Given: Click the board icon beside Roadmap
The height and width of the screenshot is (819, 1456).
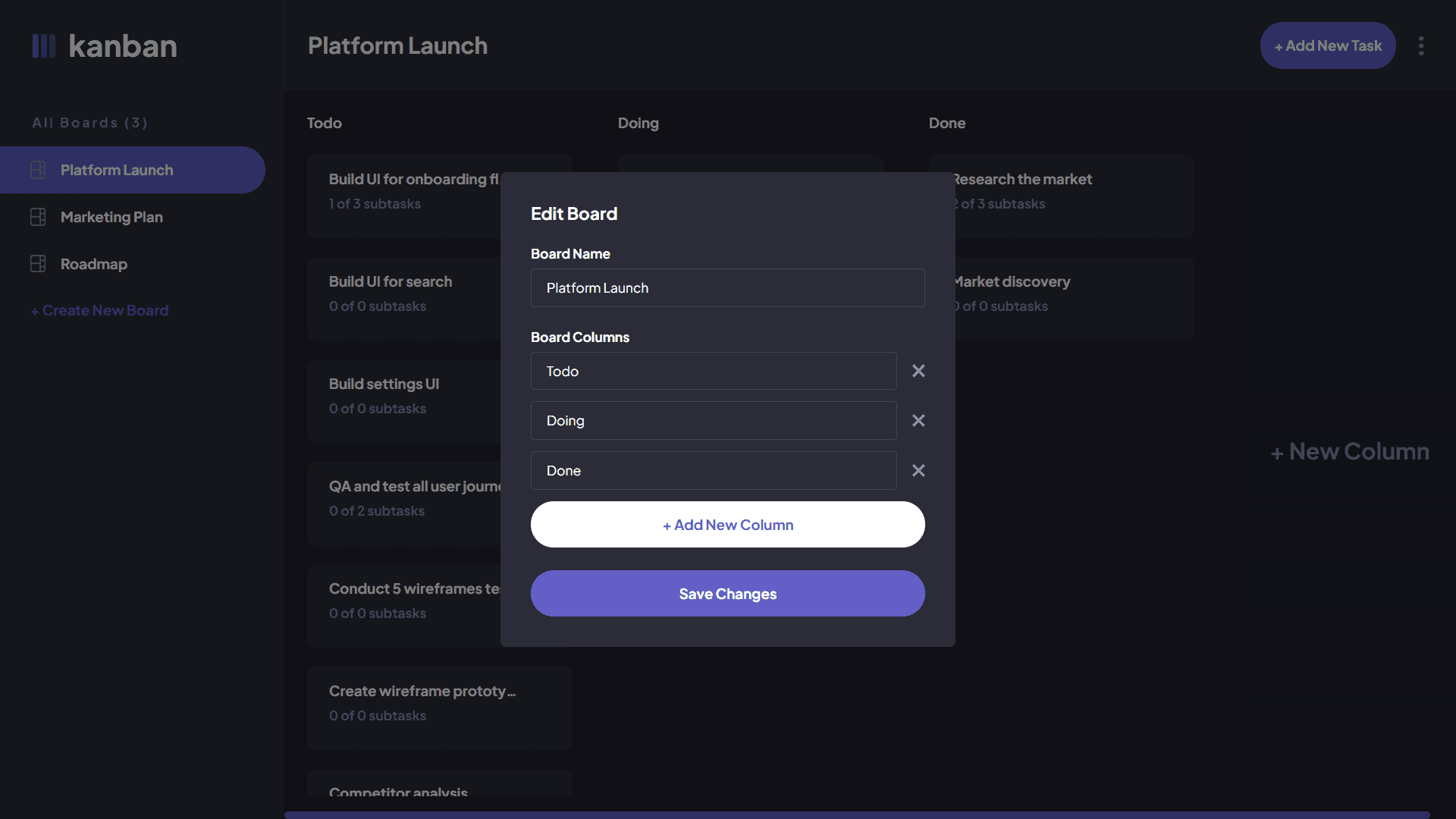Looking at the screenshot, I should coord(38,264).
